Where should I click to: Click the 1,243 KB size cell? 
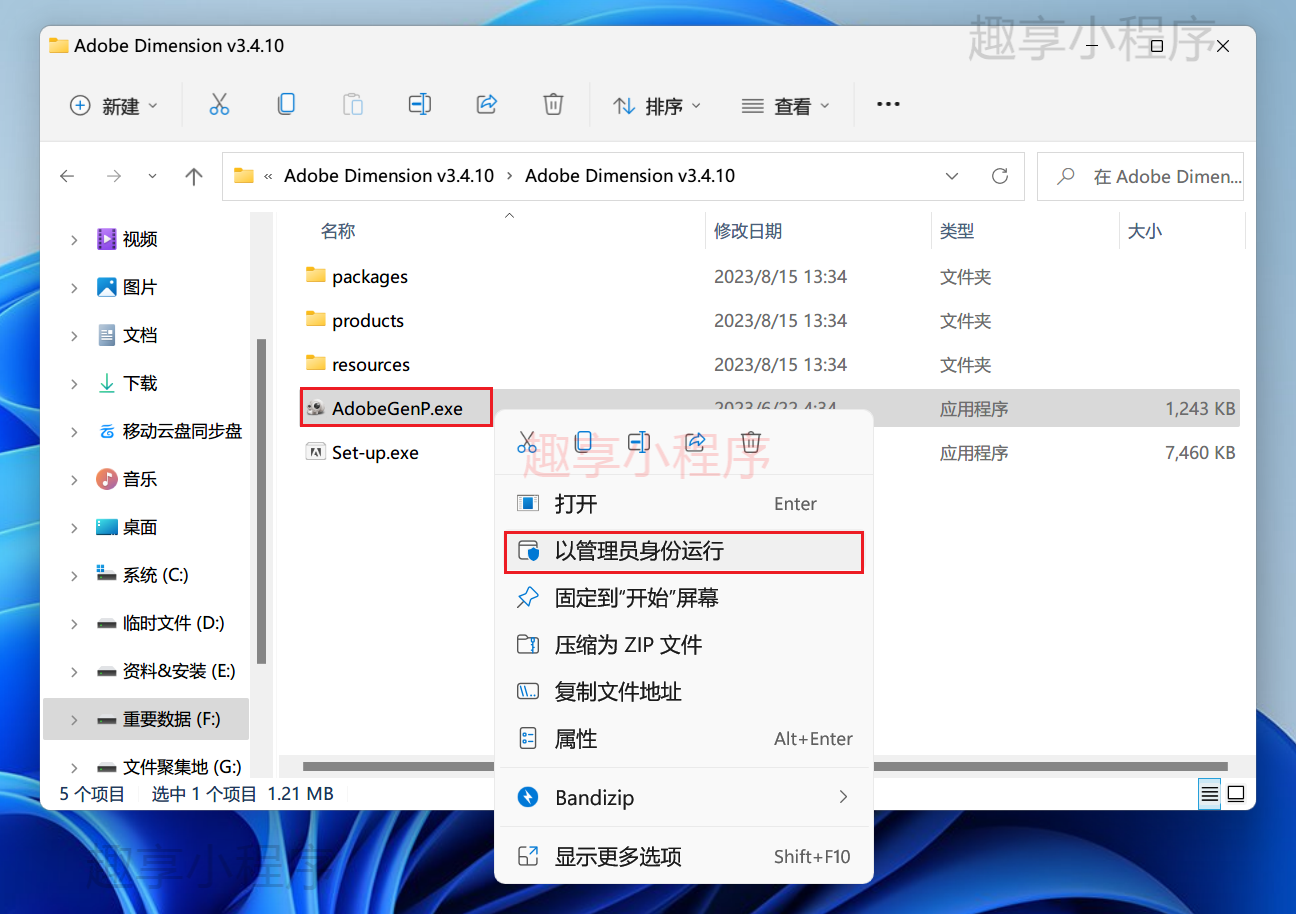1200,409
